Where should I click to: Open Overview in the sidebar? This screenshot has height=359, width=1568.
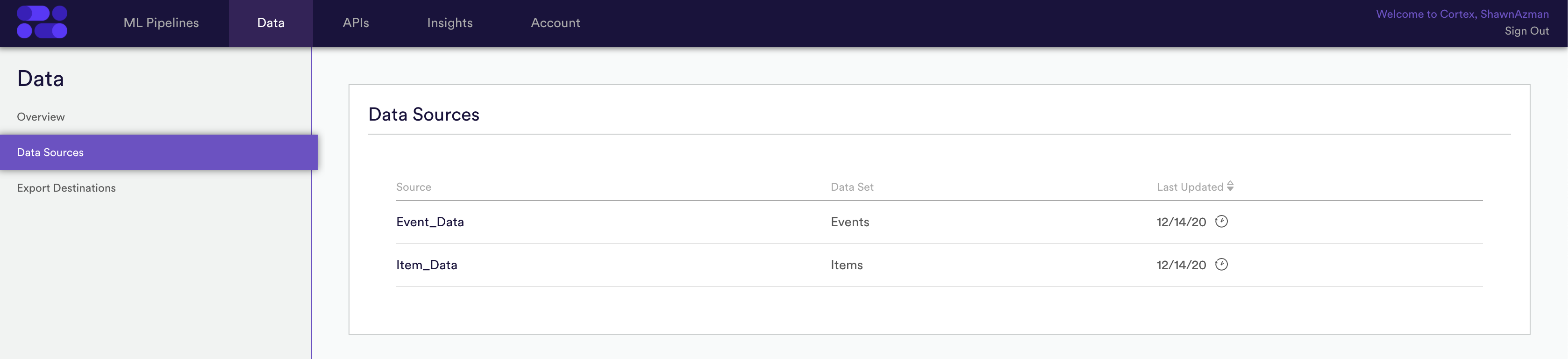click(x=41, y=117)
